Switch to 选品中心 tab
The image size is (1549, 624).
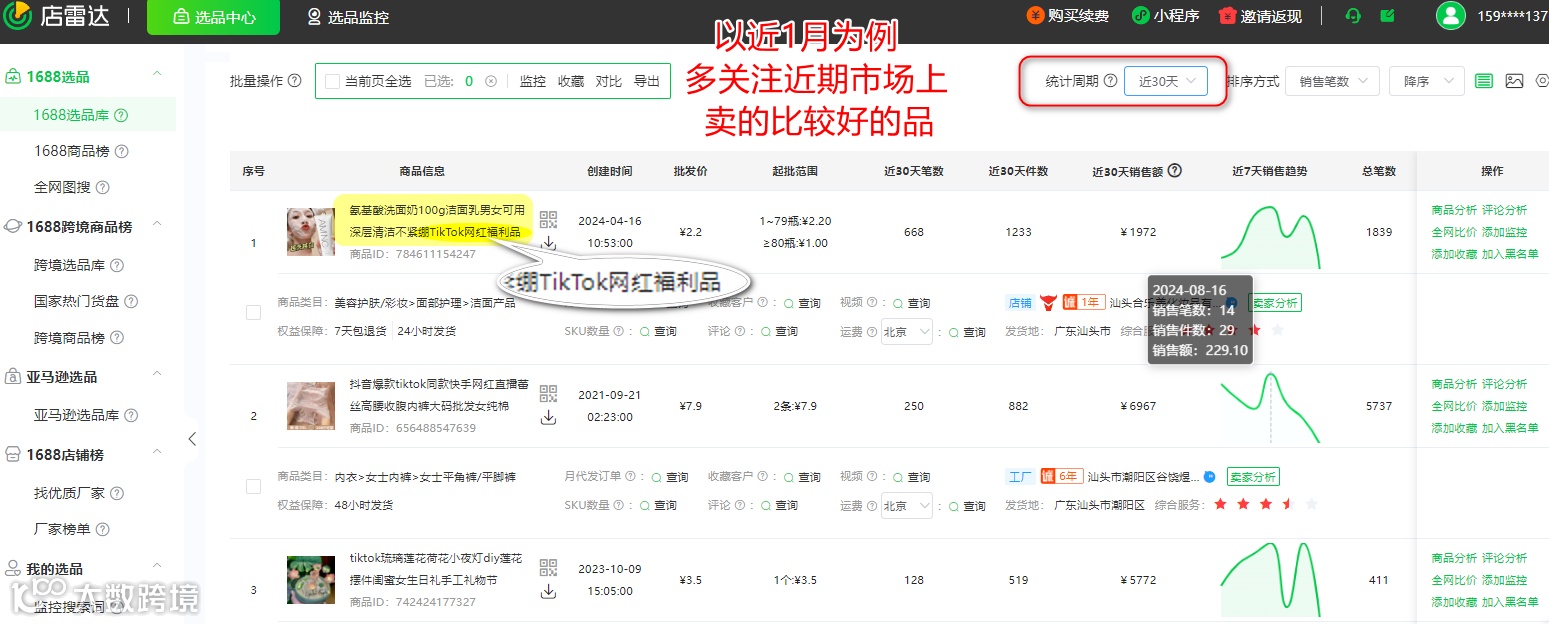(x=213, y=17)
